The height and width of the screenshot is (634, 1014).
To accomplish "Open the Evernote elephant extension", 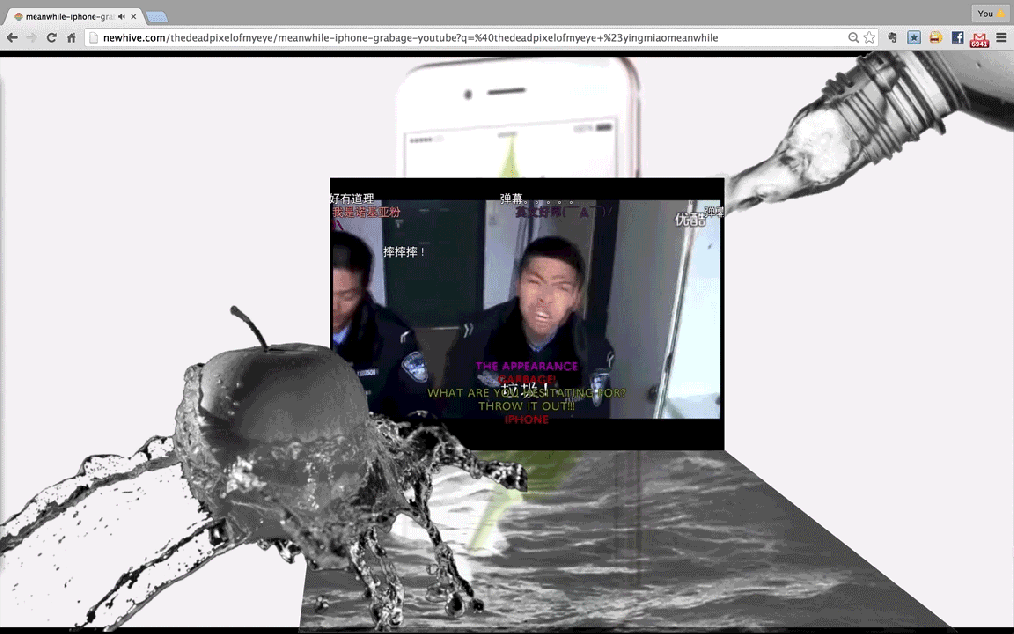I will (892, 38).
